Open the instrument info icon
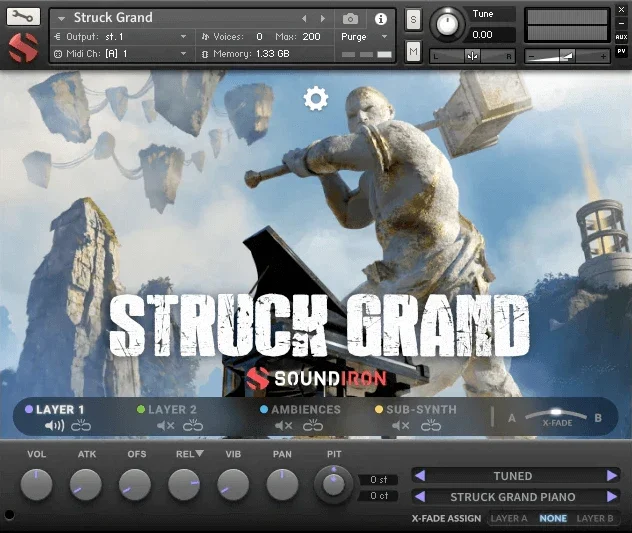The width and height of the screenshot is (632, 533). [x=380, y=19]
